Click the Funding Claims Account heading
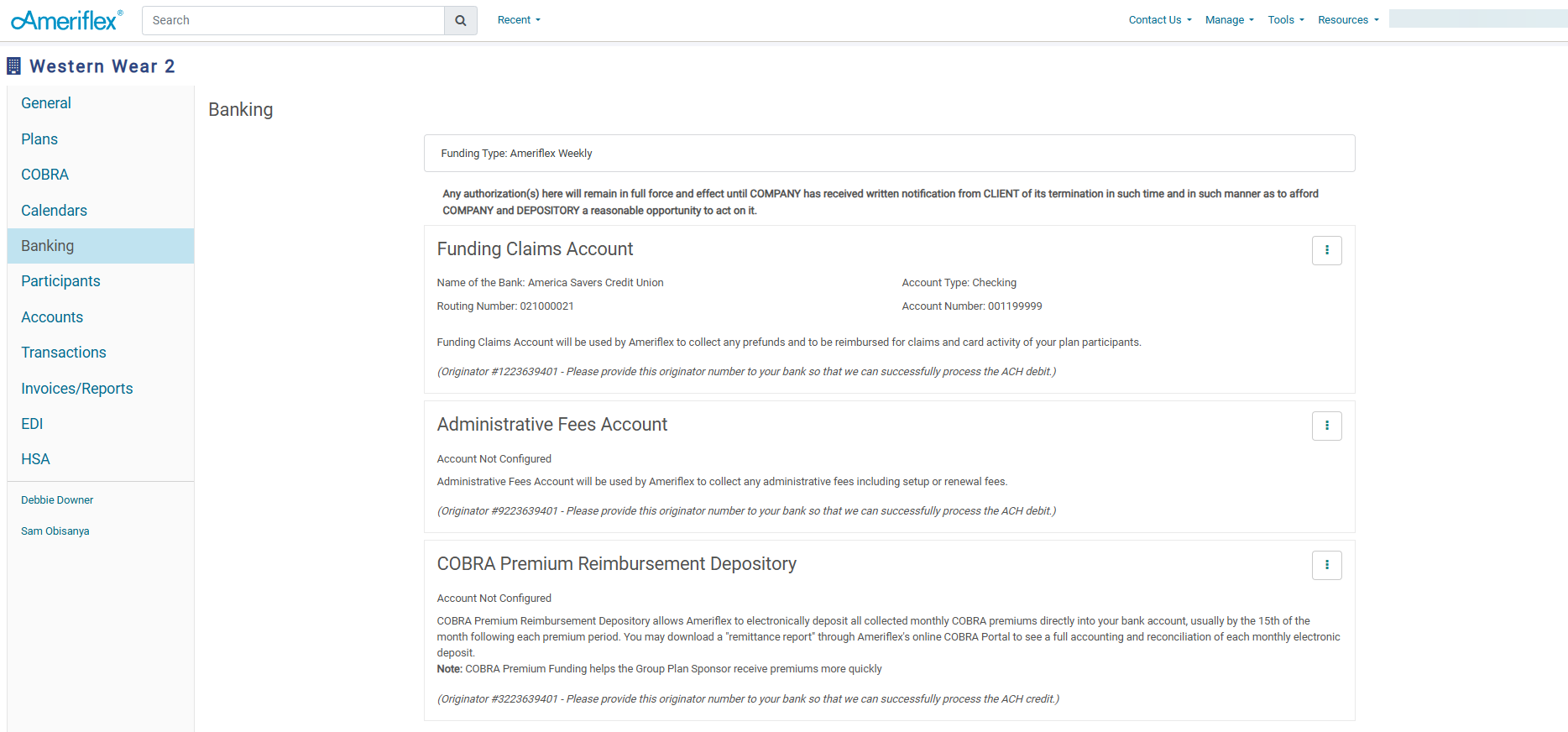The image size is (1568, 732). coord(535,249)
